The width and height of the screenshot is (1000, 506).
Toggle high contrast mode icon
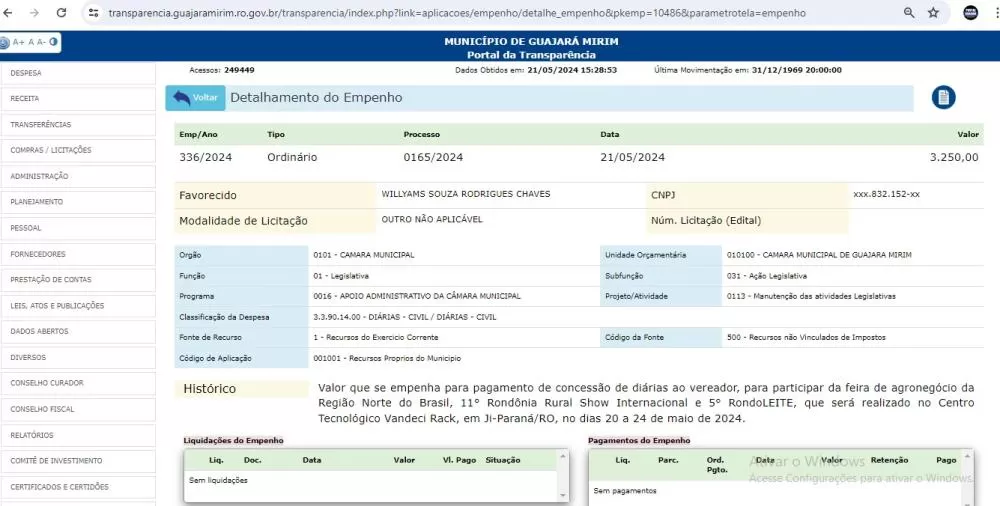[54, 42]
